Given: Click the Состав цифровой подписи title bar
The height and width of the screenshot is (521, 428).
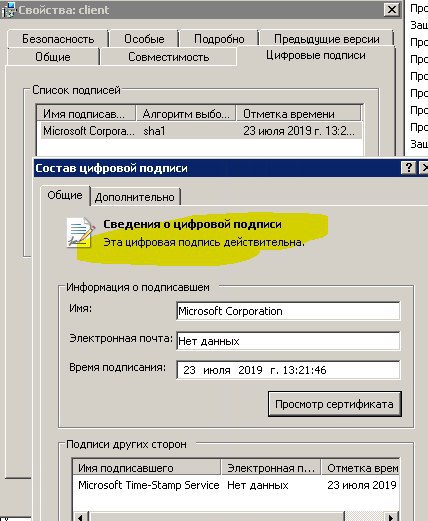Looking at the screenshot, I should pyautogui.click(x=217, y=168).
